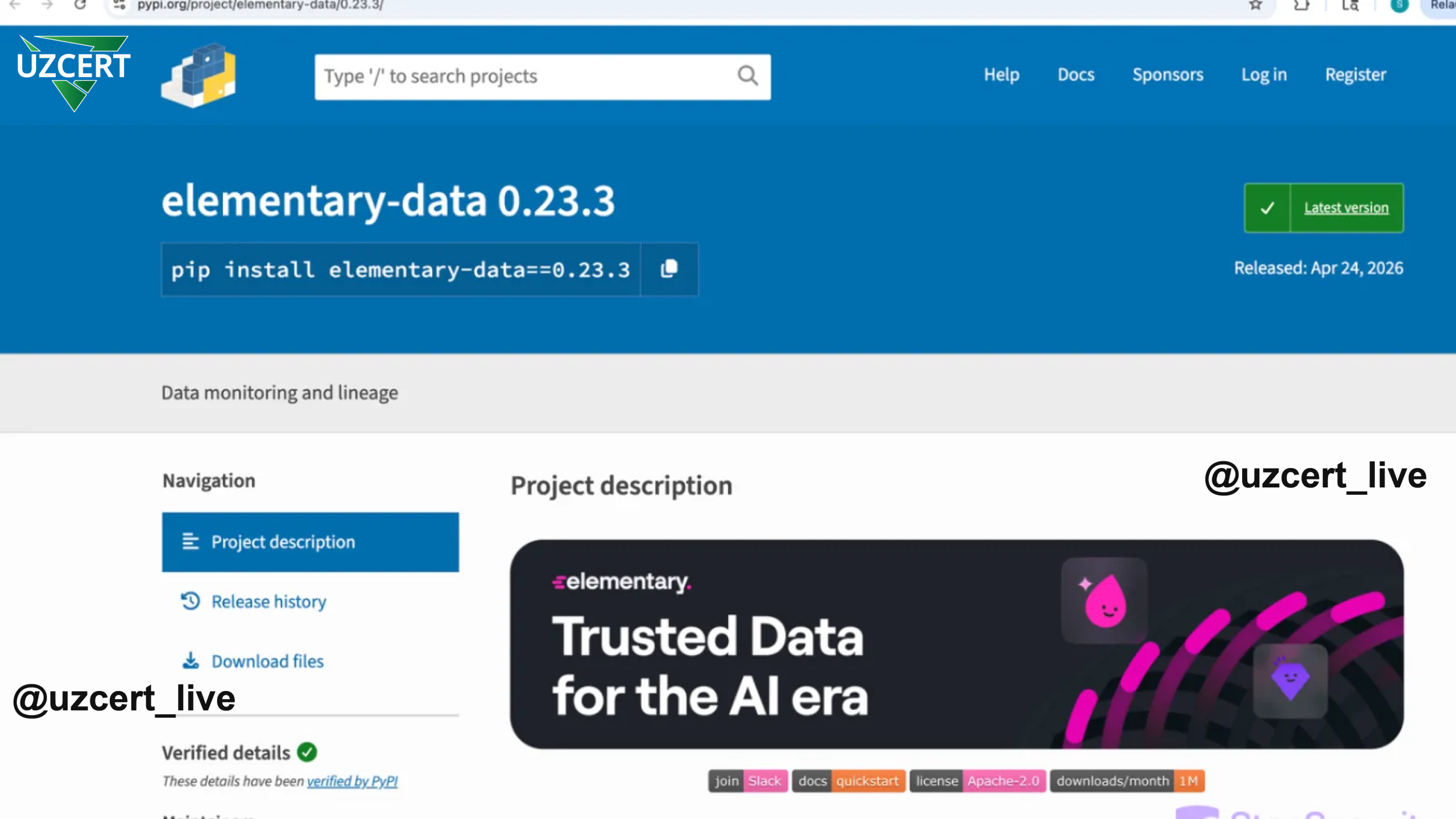The height and width of the screenshot is (819, 1456).
Task: Open the browser extensions puzzle icon
Action: click(1301, 5)
